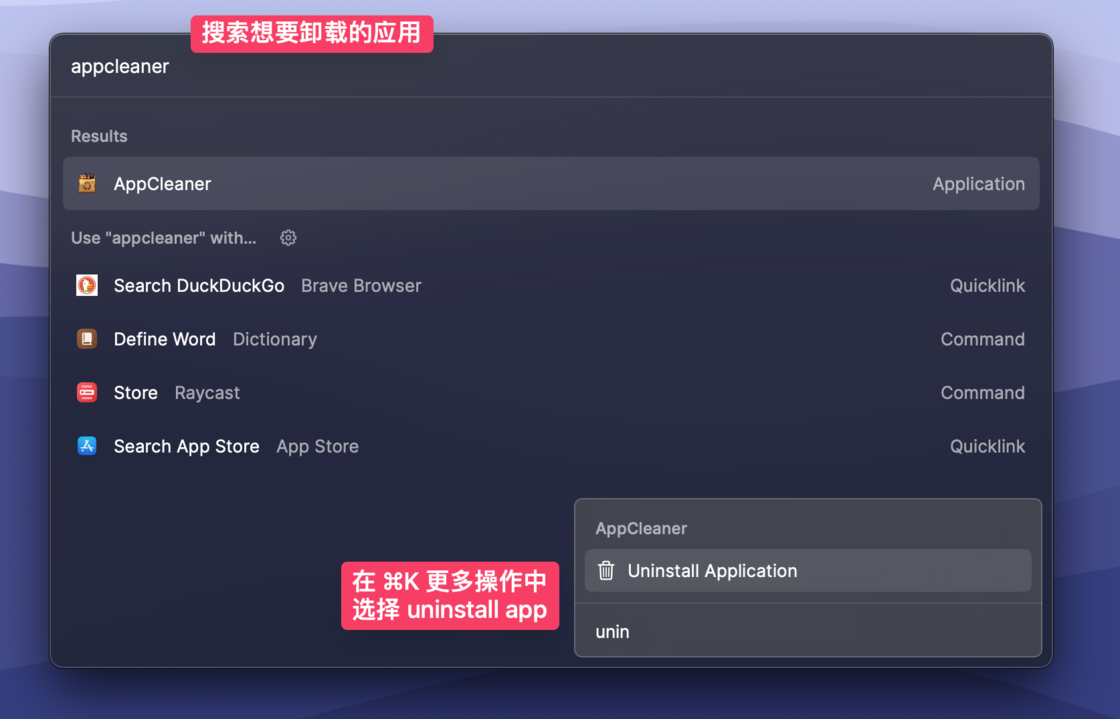The image size is (1120, 719).
Task: Select Search App Store quicklink label
Action: 186,446
